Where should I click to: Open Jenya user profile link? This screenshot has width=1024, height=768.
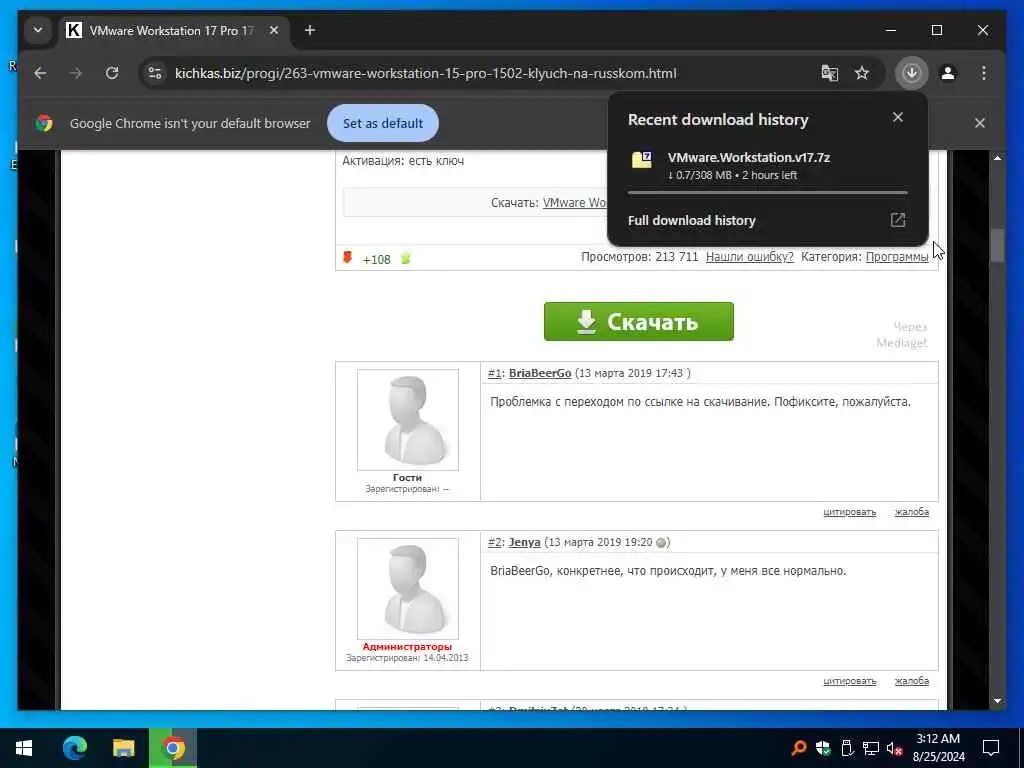524,542
